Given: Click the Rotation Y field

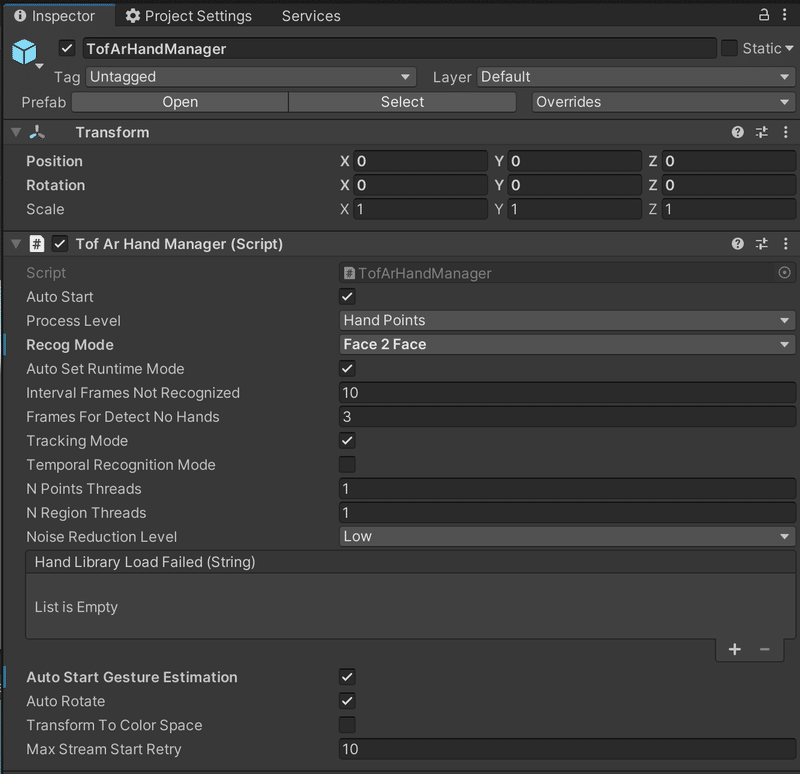Looking at the screenshot, I should click(574, 185).
